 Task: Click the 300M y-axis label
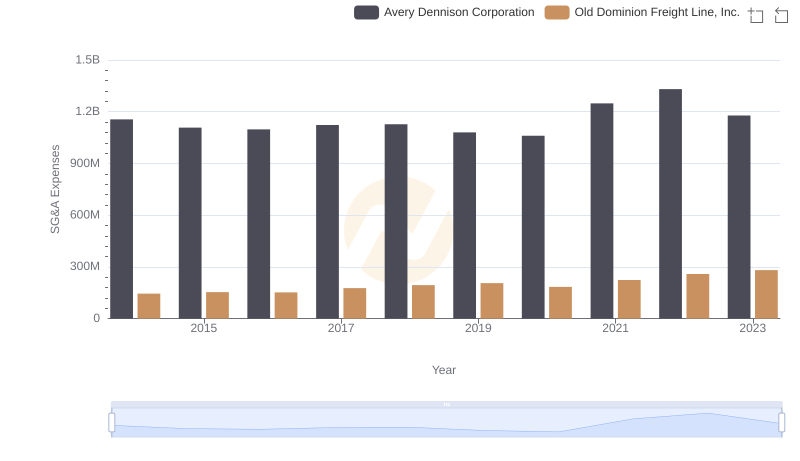85,266
